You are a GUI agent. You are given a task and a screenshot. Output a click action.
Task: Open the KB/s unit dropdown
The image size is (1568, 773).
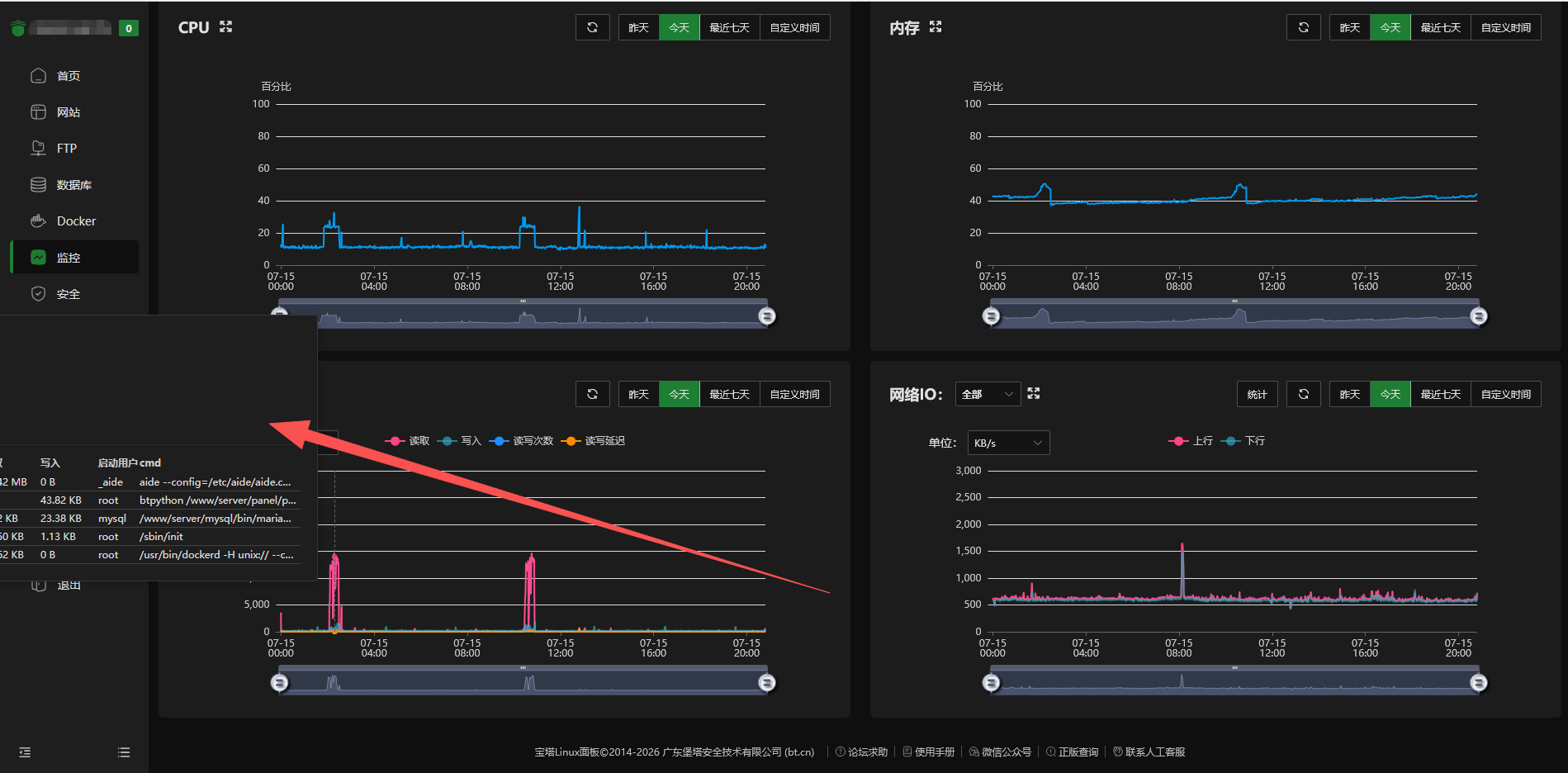click(1008, 443)
